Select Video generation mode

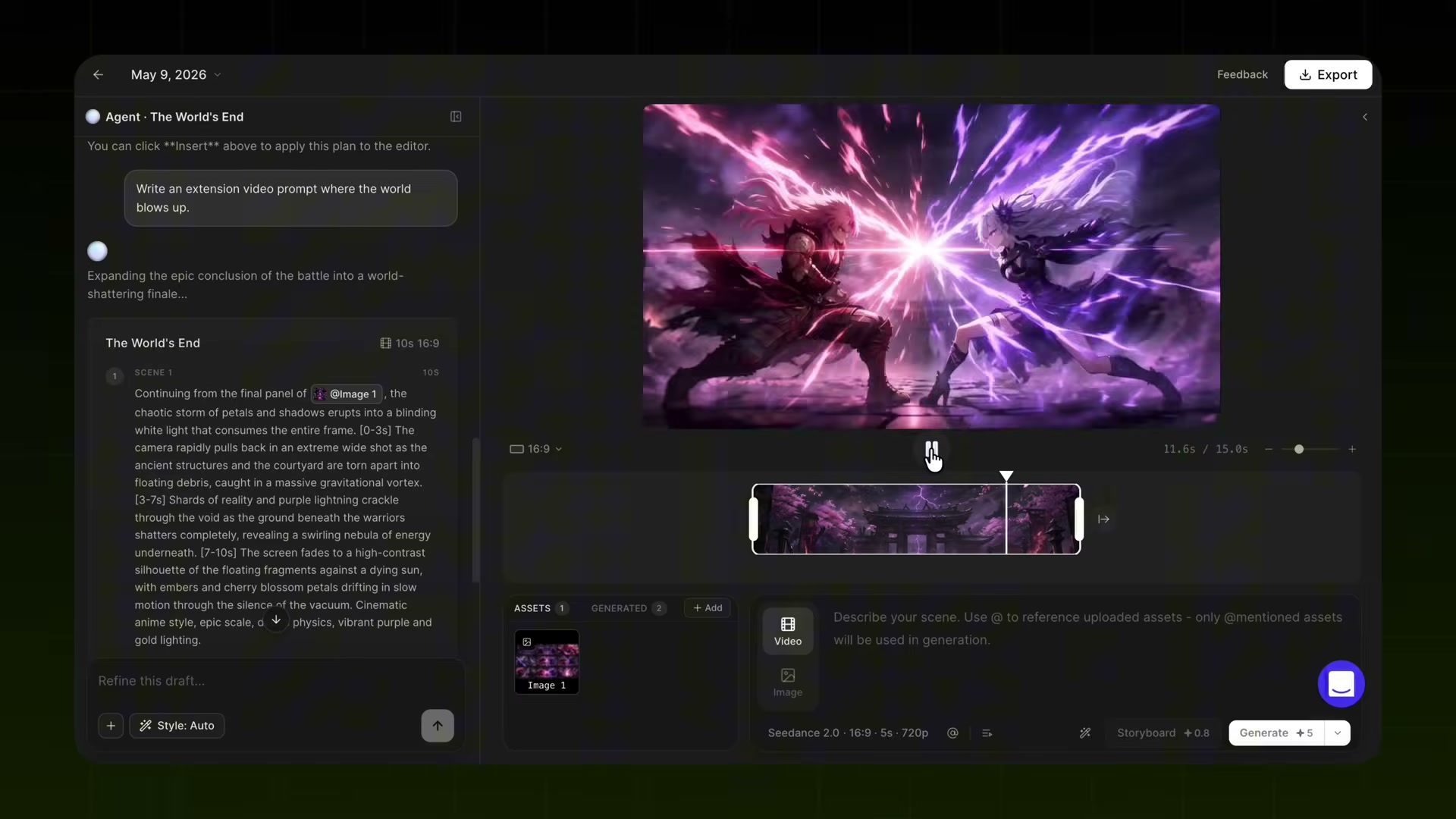788,631
